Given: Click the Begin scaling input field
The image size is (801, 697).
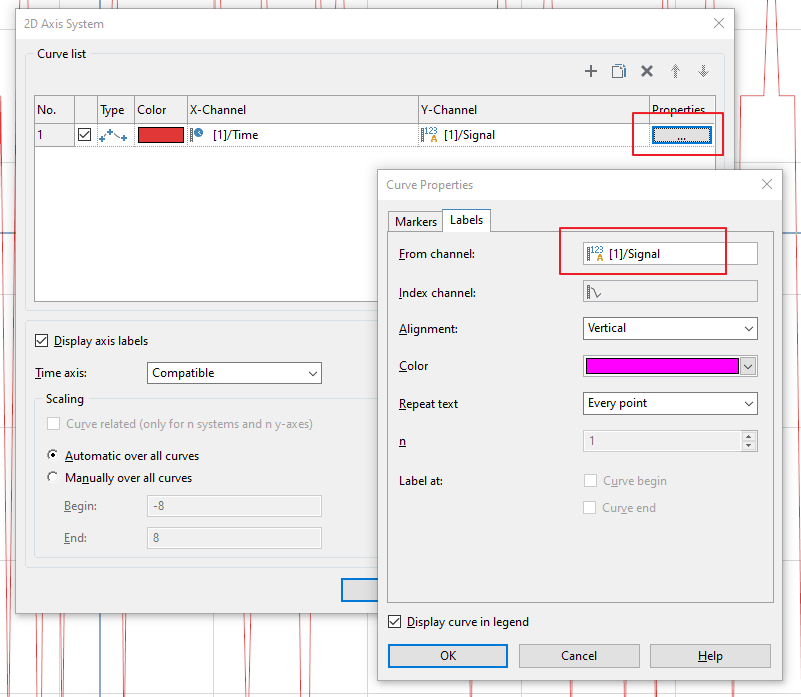Looking at the screenshot, I should pyautogui.click(x=234, y=506).
